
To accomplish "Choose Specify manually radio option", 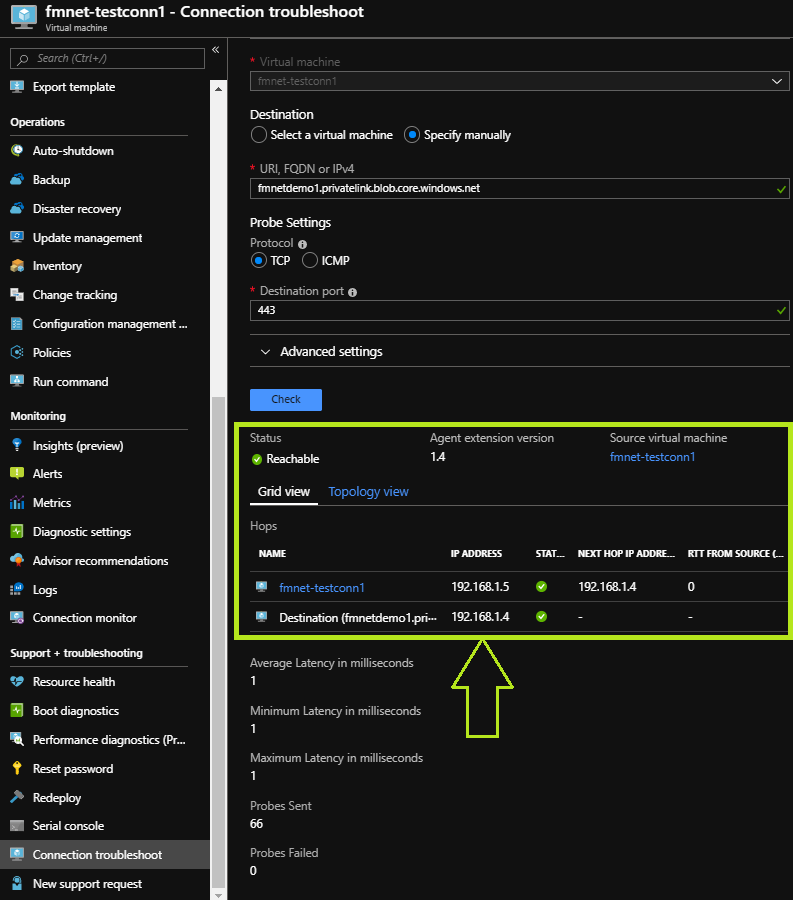I will [x=411, y=135].
